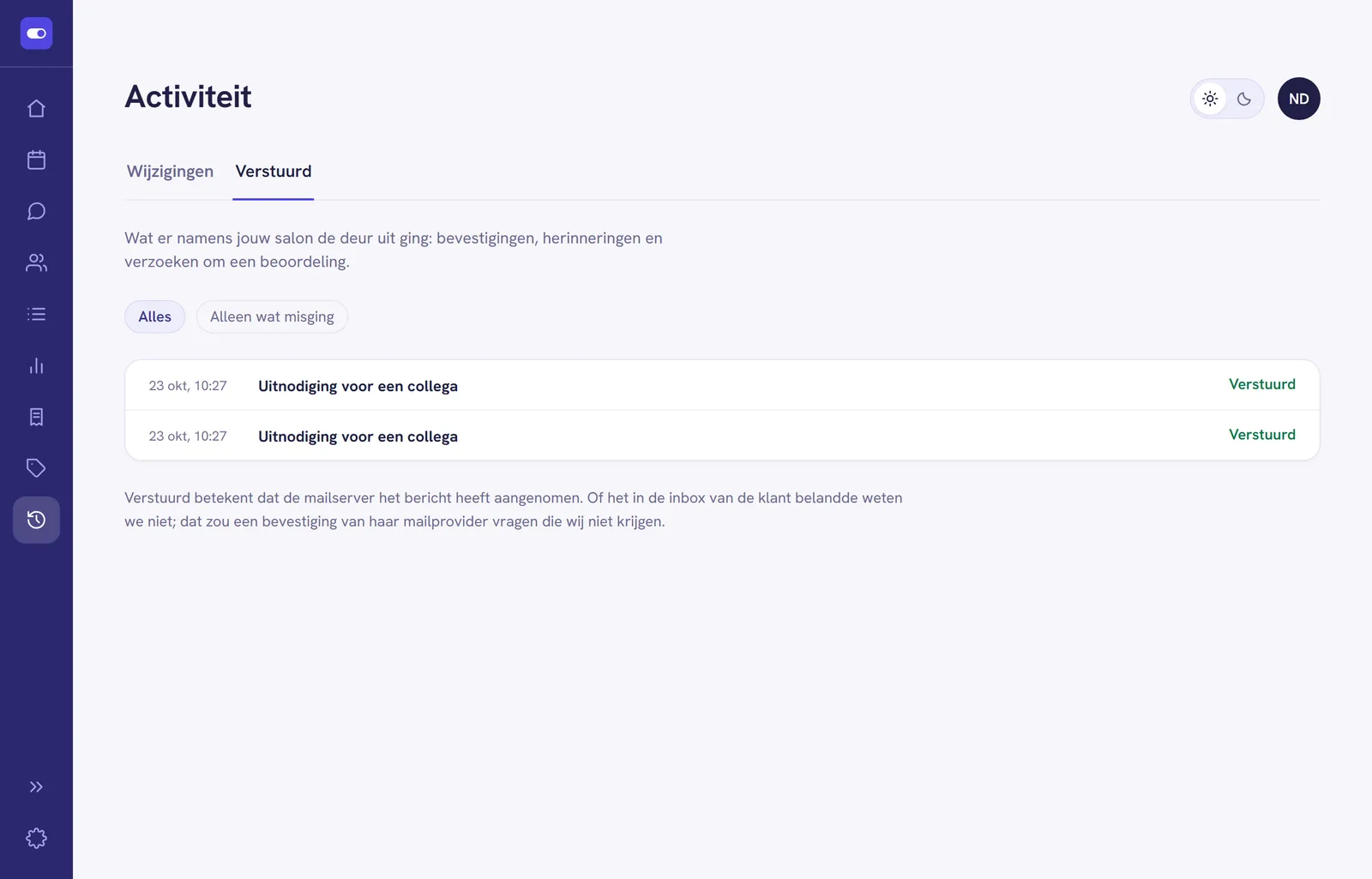Open the Calendar from the sidebar
1372x879 pixels.
[36, 160]
